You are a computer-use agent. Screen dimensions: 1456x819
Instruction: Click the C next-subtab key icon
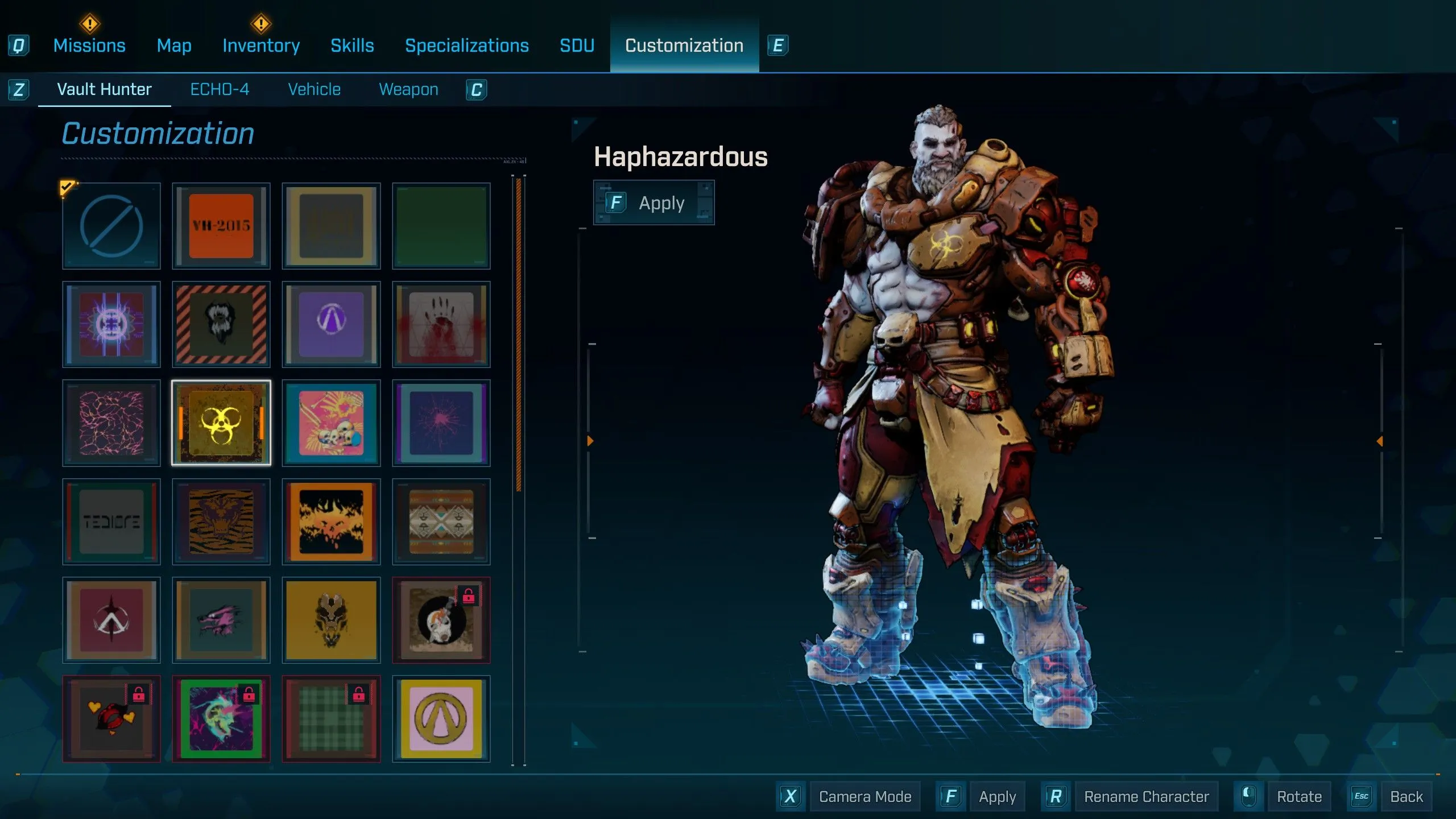(x=477, y=90)
